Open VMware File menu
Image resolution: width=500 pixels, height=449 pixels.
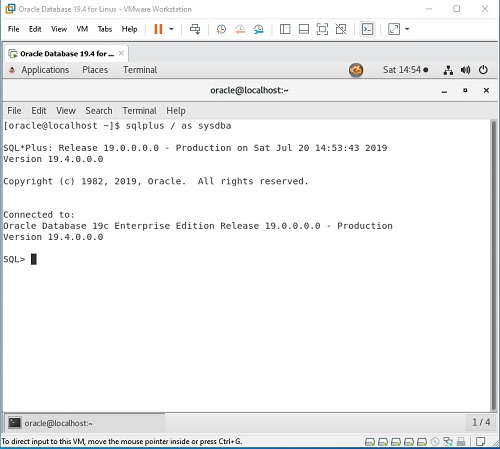14,29
